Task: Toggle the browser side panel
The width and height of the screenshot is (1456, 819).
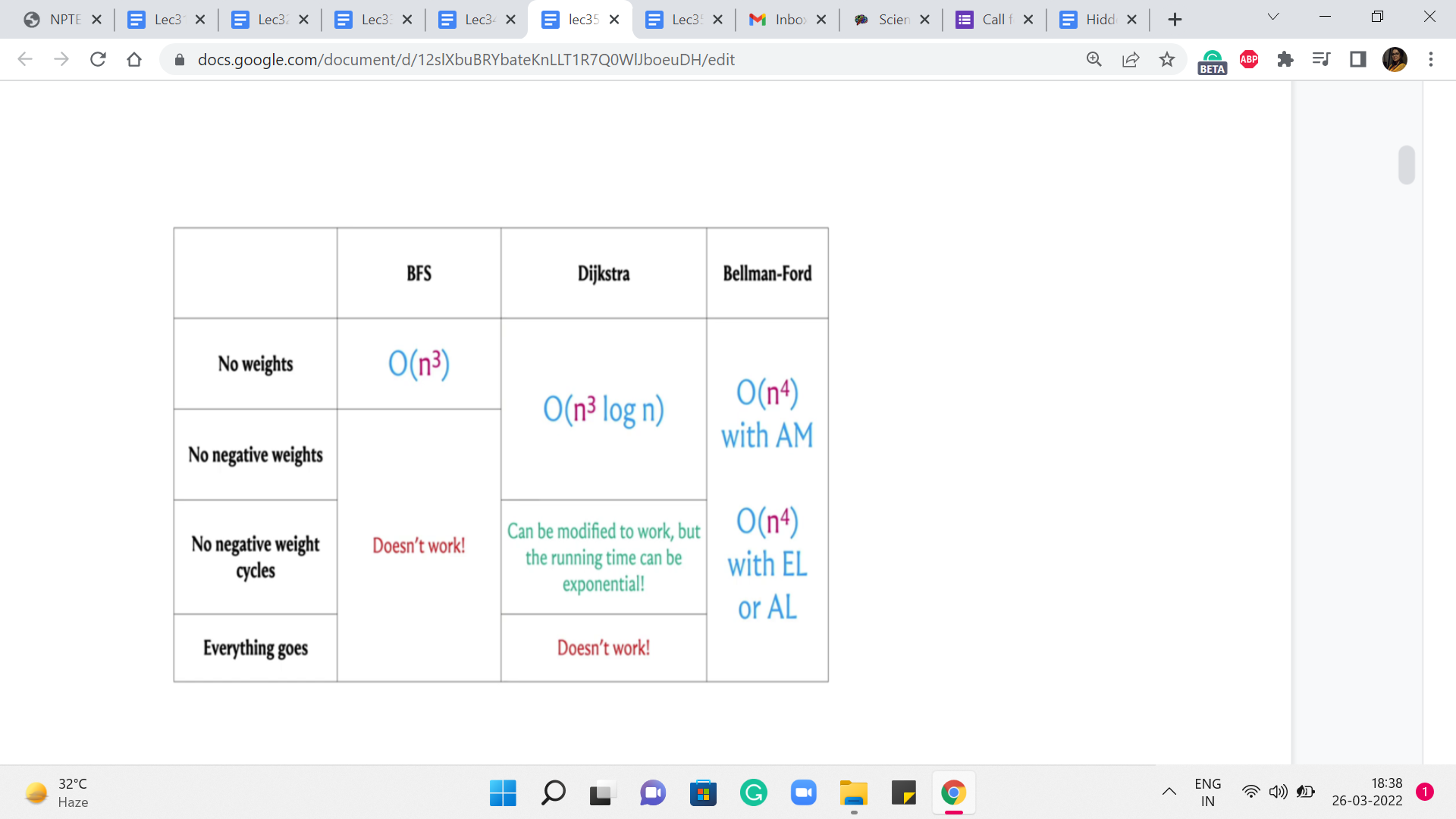Action: point(1357,59)
